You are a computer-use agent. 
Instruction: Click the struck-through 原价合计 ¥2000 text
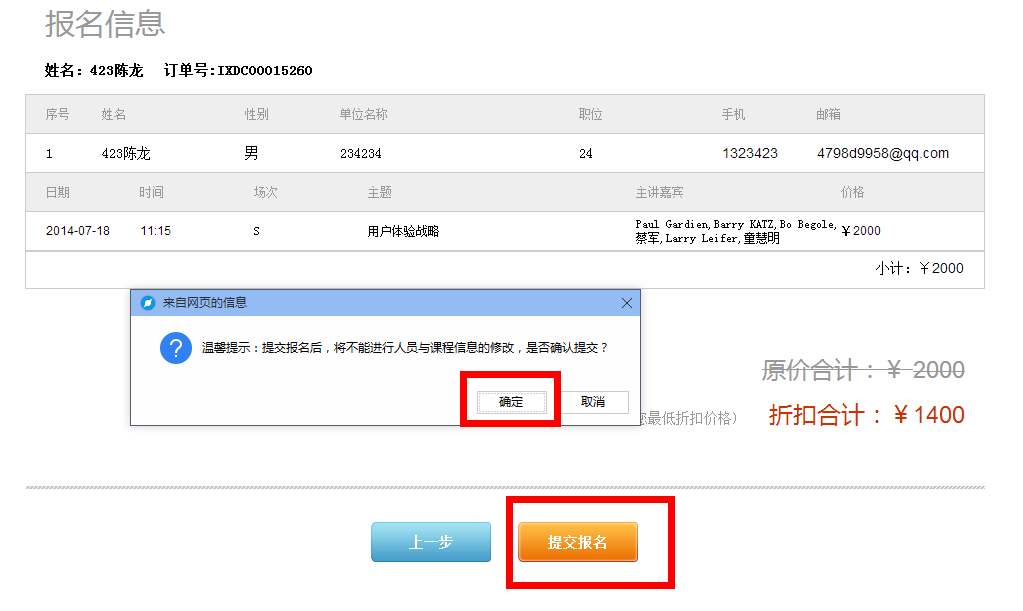(862, 371)
